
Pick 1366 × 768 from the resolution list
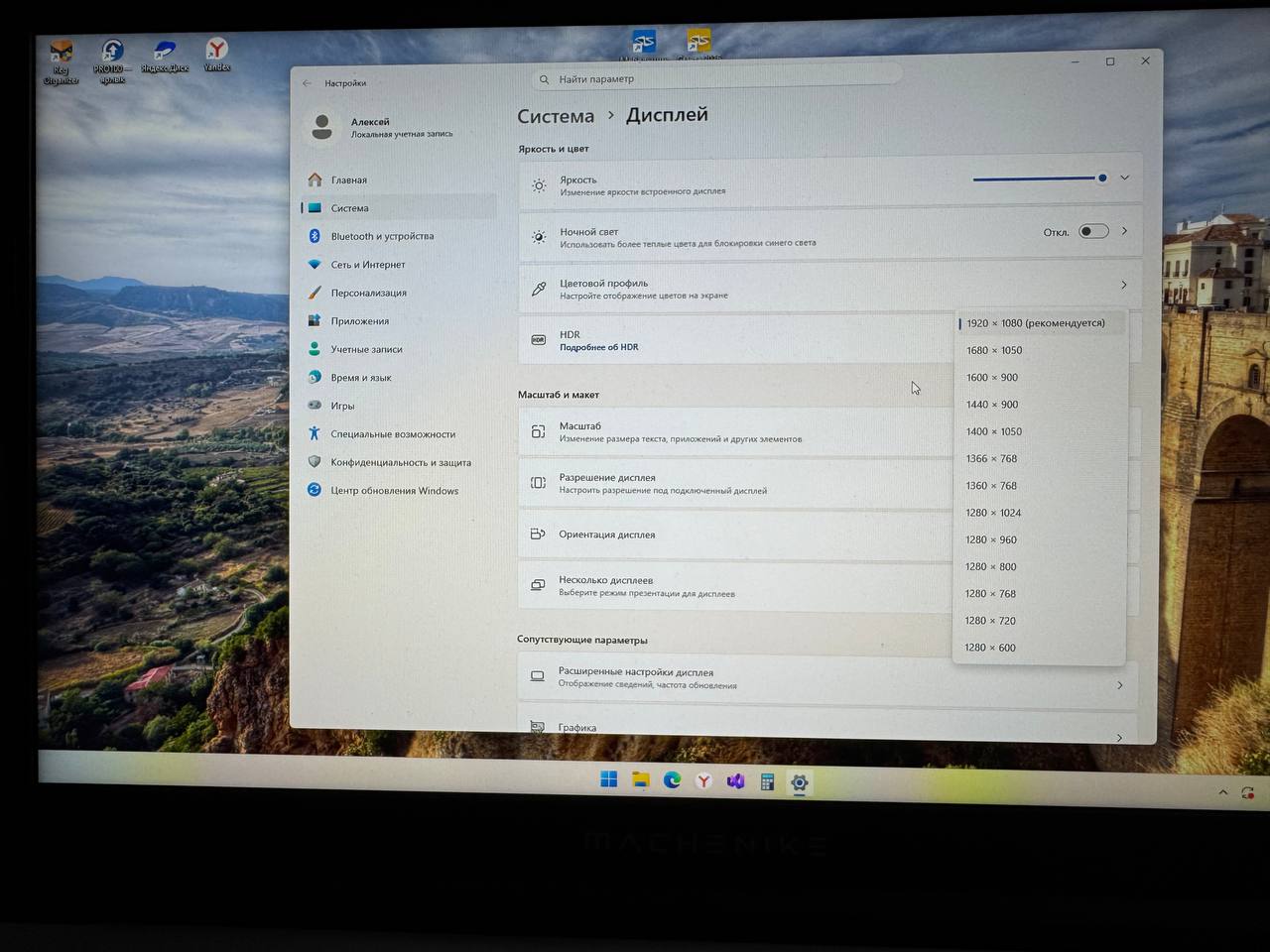click(x=1039, y=458)
